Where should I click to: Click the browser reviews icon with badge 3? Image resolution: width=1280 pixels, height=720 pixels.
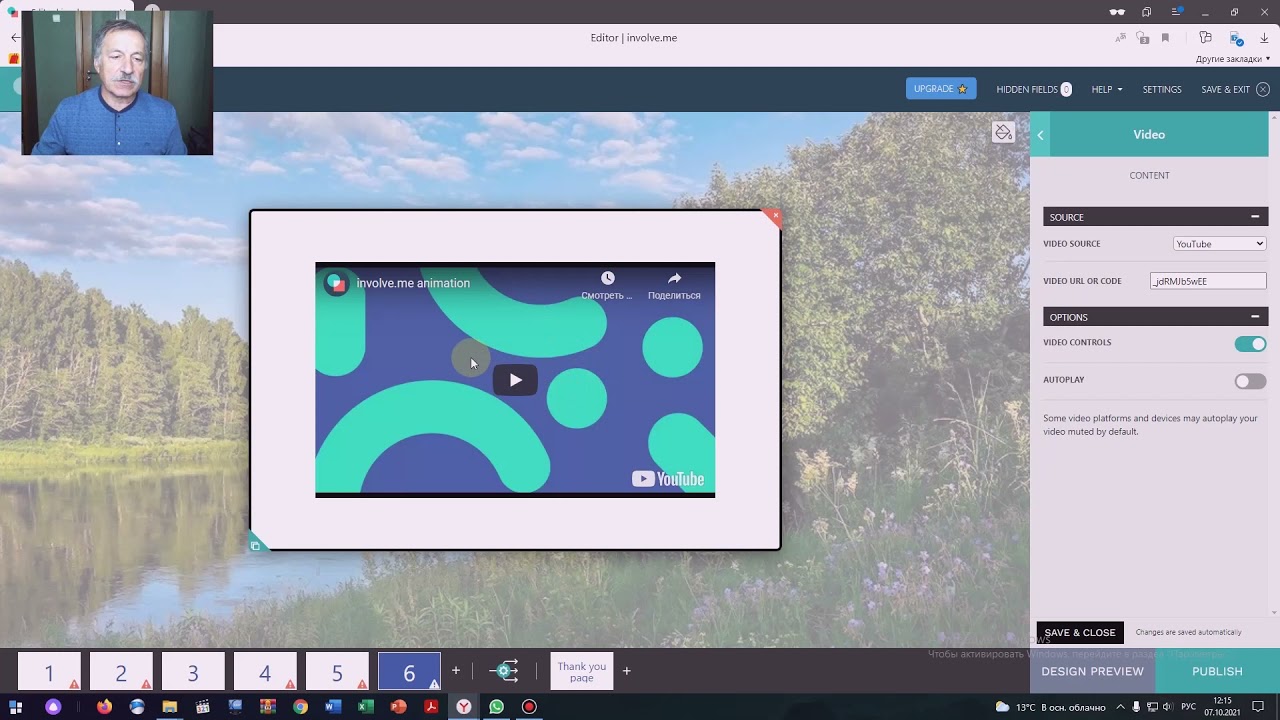[1143, 38]
